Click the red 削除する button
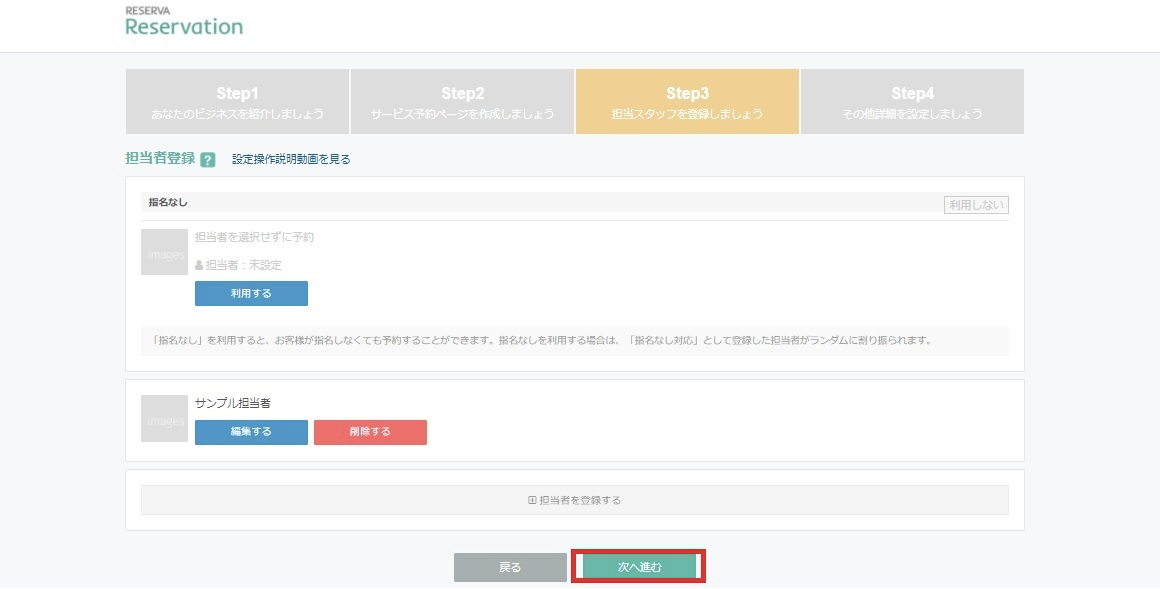 pos(370,432)
